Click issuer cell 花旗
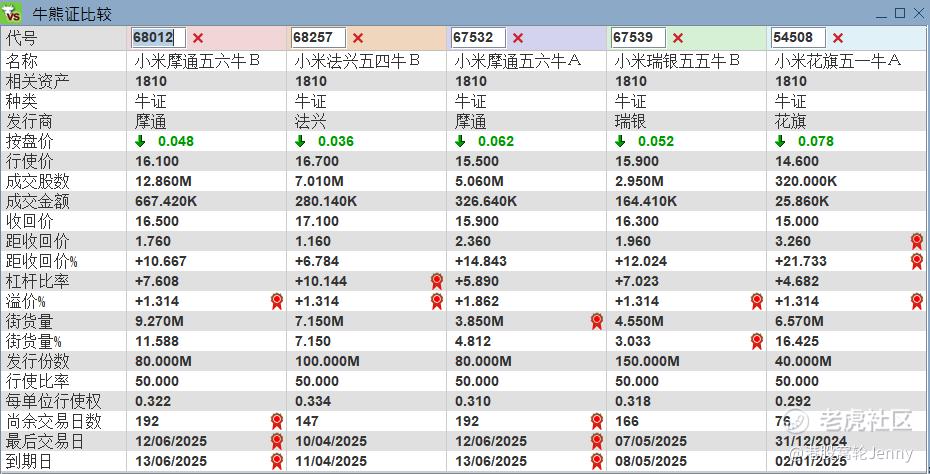The width and height of the screenshot is (930, 474). pos(791,122)
